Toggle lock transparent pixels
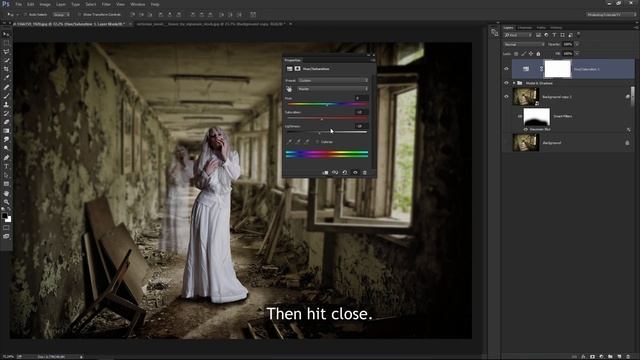Viewport: 640px width, 360px height. coord(516,53)
